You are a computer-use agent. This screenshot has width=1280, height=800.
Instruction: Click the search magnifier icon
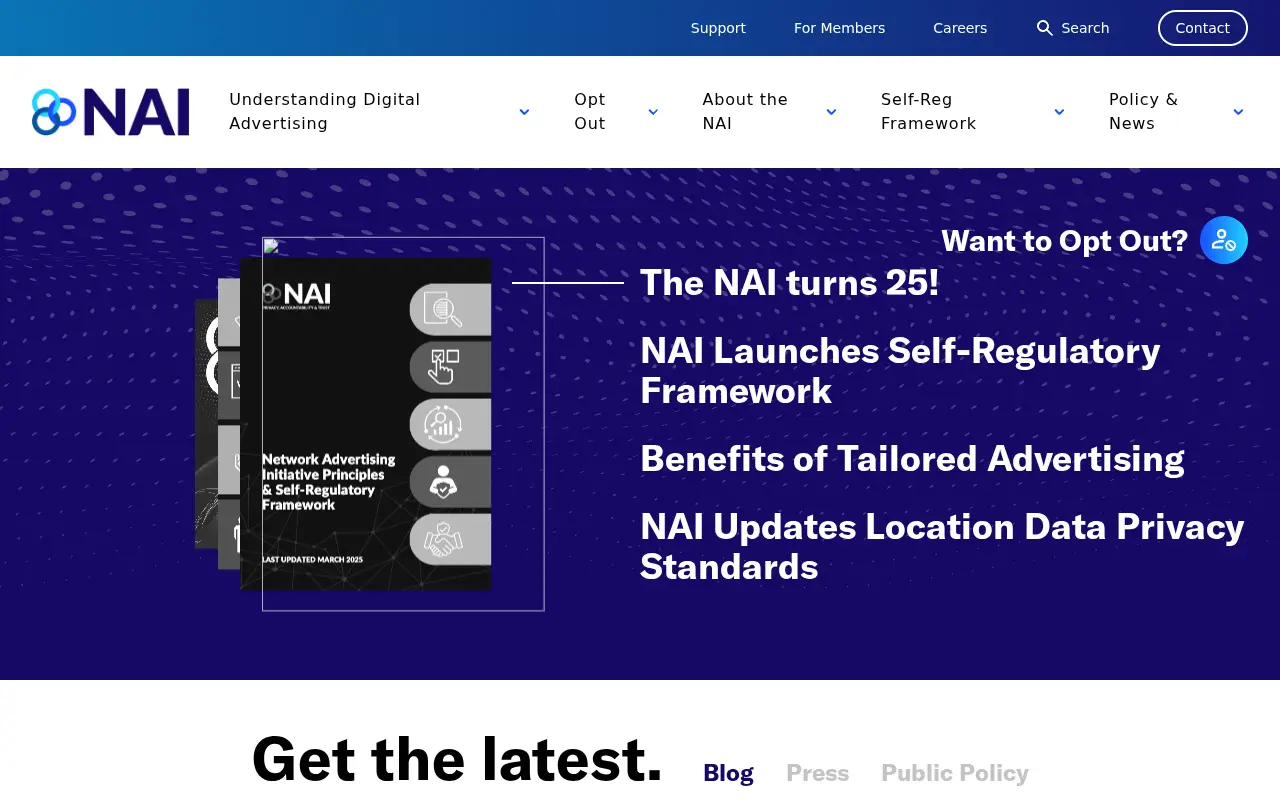pyautogui.click(x=1045, y=28)
